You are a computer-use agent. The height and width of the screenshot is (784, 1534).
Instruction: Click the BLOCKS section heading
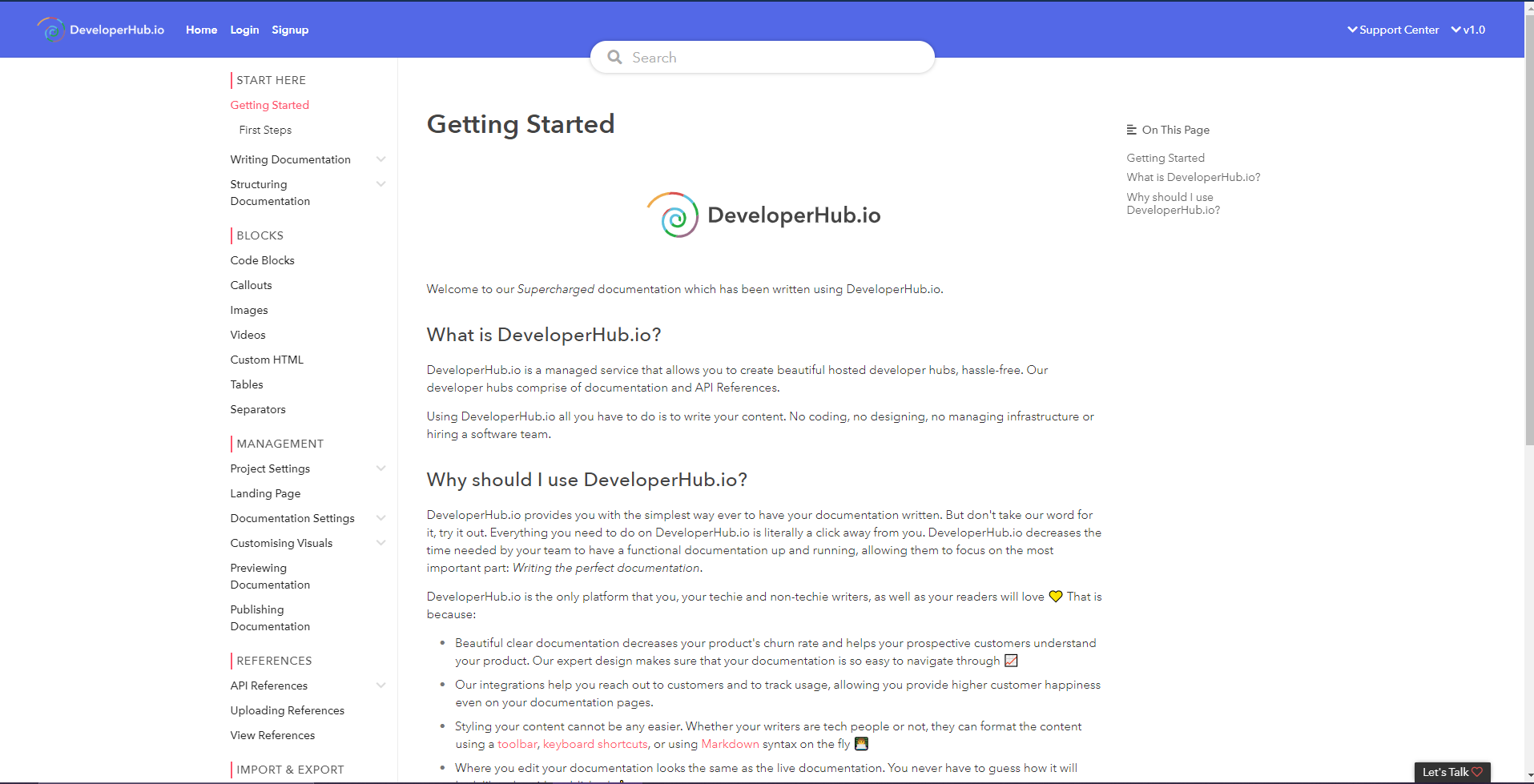tap(260, 235)
